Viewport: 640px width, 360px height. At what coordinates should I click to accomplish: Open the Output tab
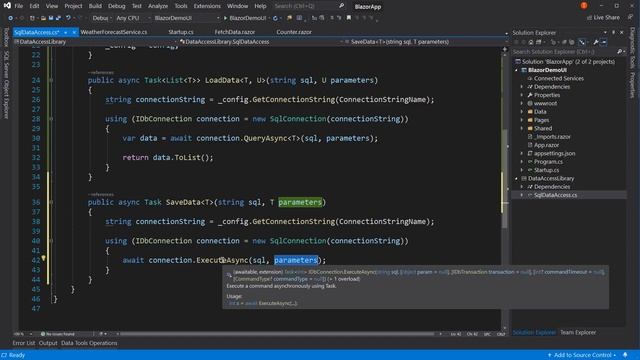48,343
